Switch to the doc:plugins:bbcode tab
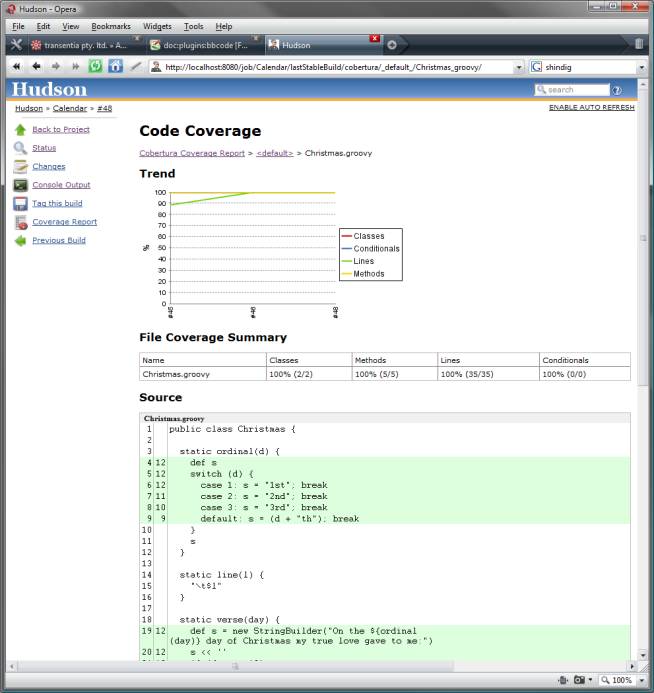 (205, 45)
